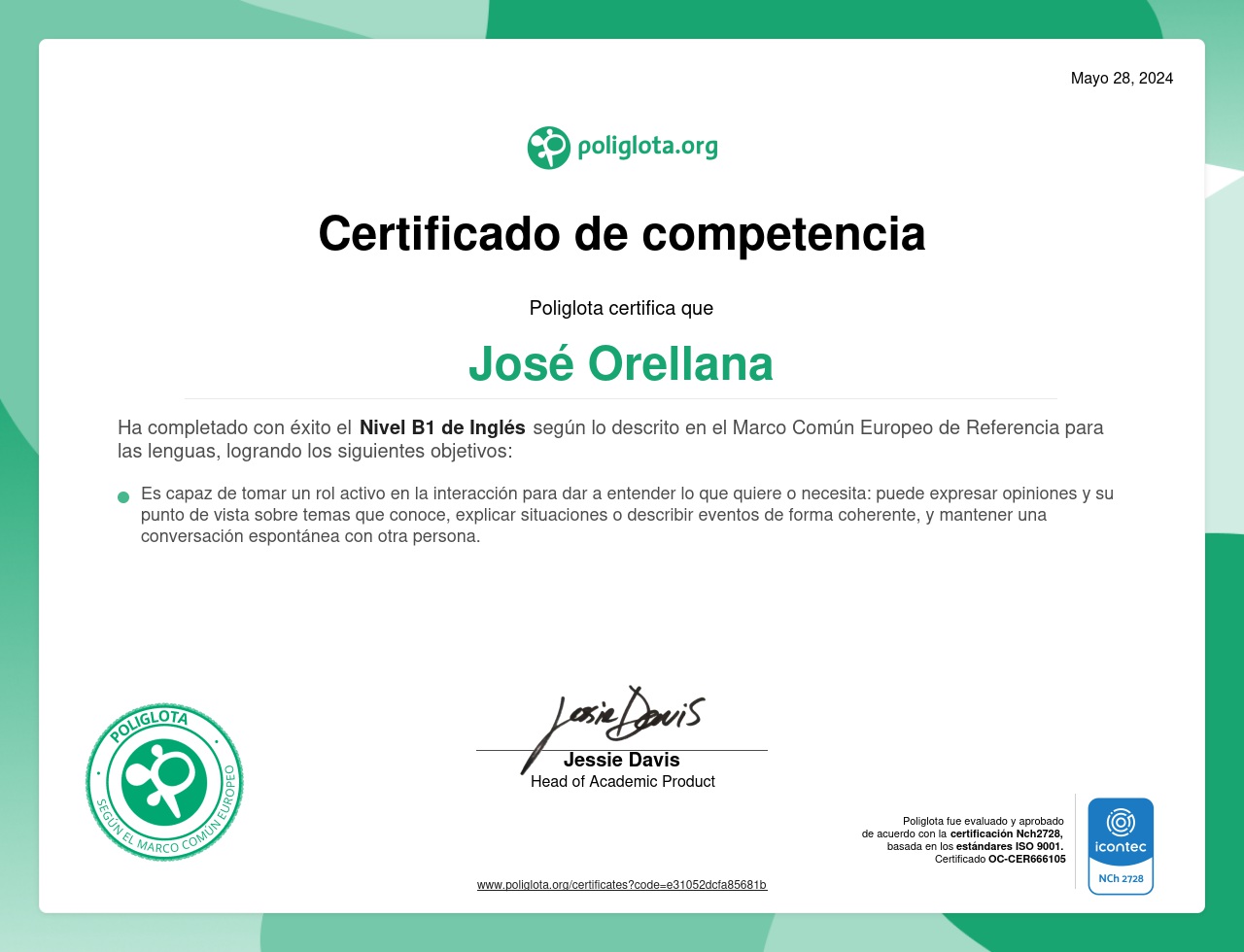
Task: Click the title Head of Academic Product
Action: [x=623, y=781]
